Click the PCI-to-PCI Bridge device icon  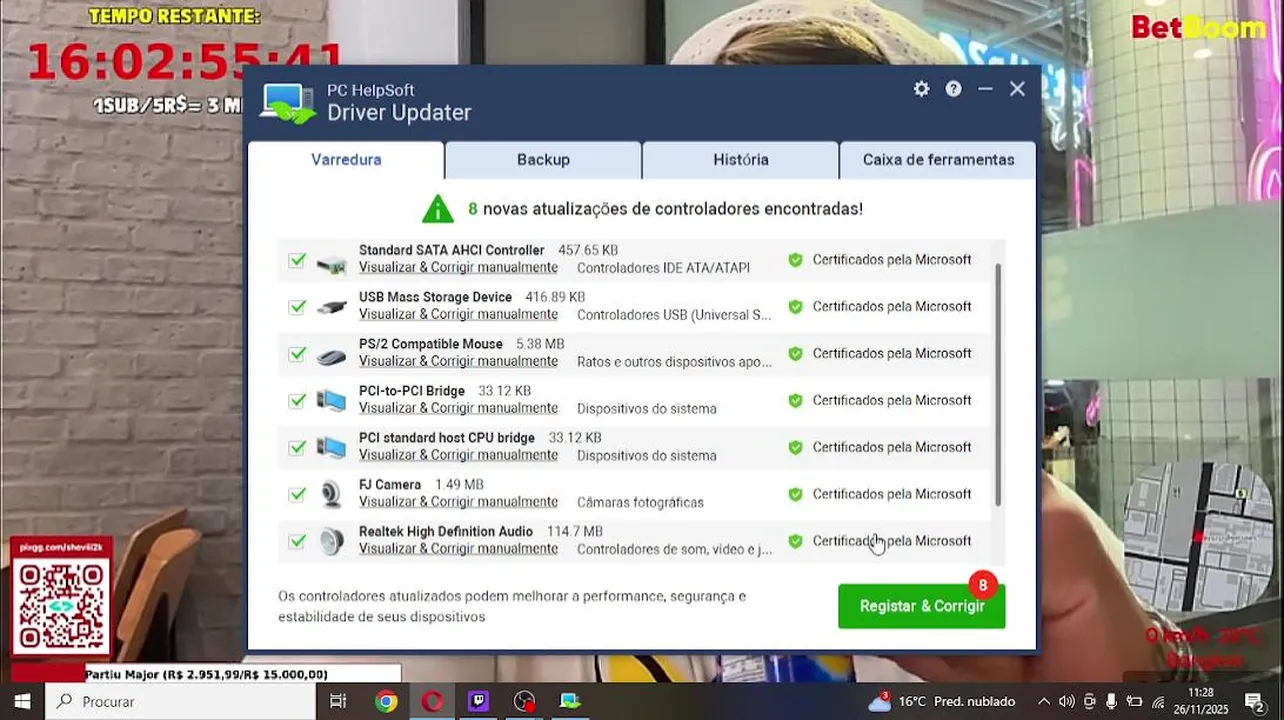tap(331, 401)
